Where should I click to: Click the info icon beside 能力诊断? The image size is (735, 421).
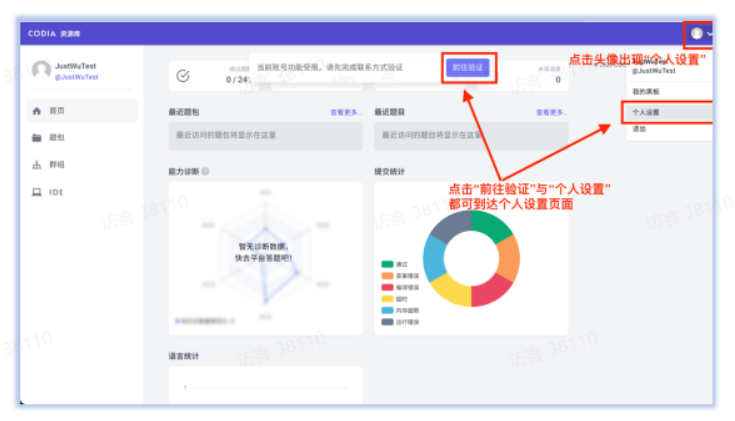205,171
